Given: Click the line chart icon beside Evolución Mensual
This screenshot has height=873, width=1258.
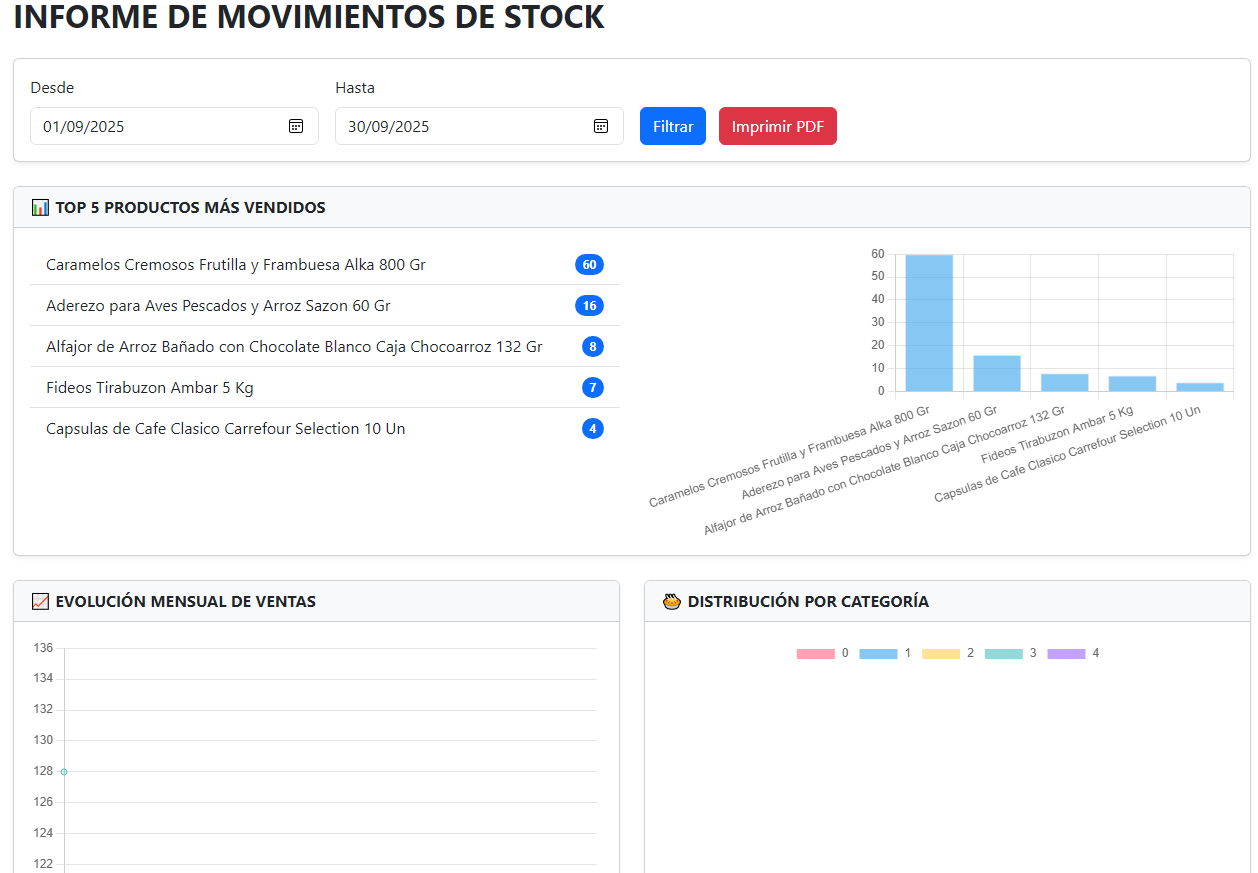Looking at the screenshot, I should (40, 602).
